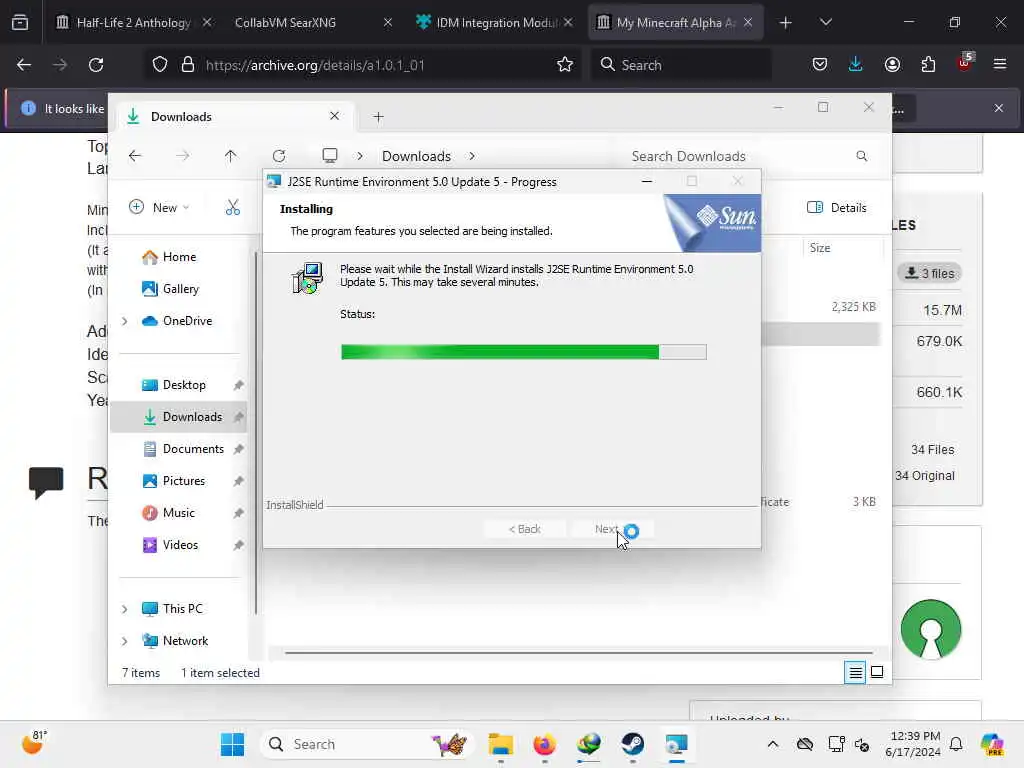The height and width of the screenshot is (768, 1024).
Task: Select the Downloads Explorer tab
Action: click(234, 117)
